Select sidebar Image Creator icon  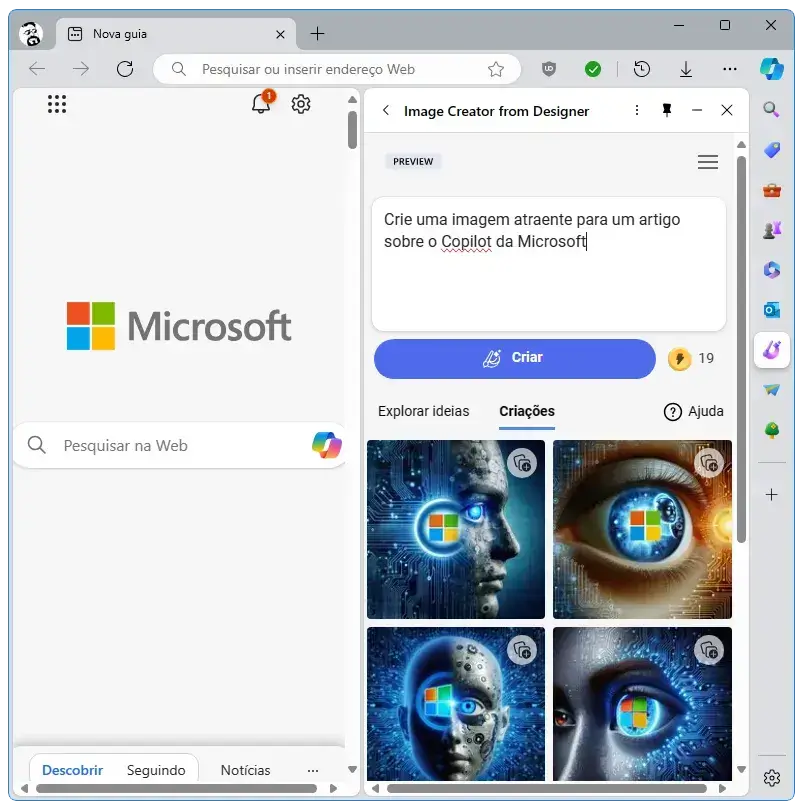click(771, 350)
